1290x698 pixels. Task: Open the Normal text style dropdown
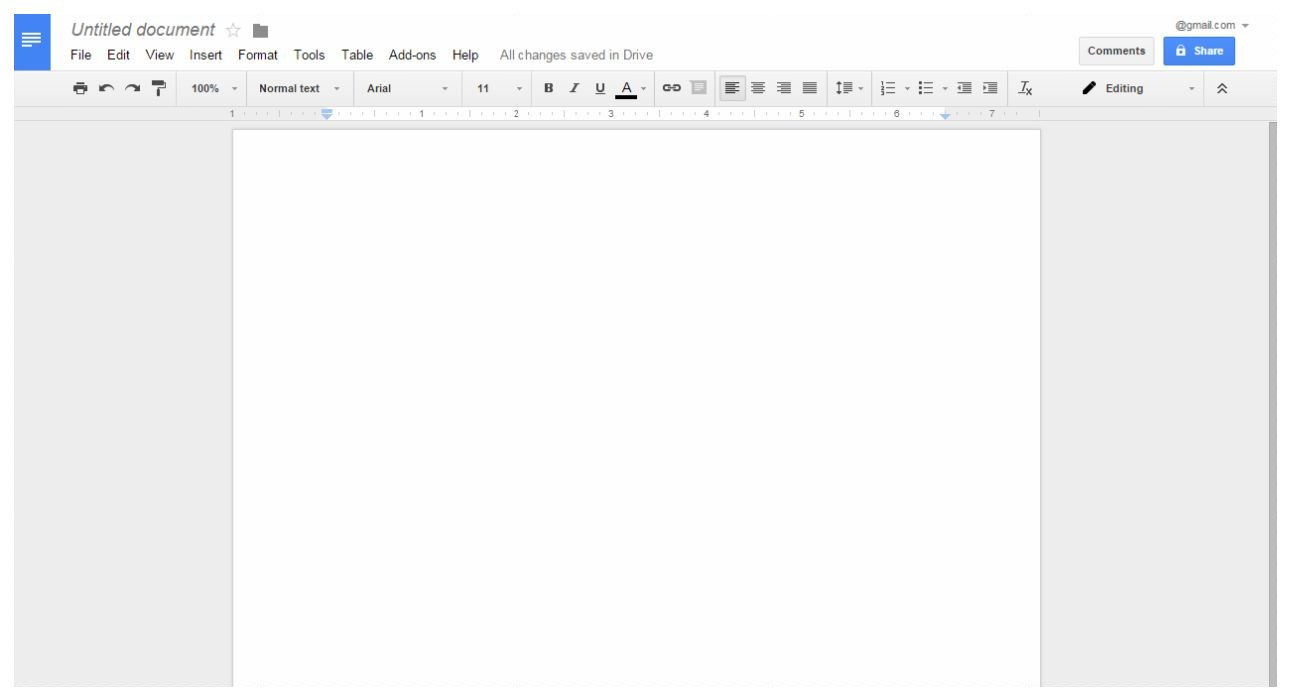pos(299,89)
